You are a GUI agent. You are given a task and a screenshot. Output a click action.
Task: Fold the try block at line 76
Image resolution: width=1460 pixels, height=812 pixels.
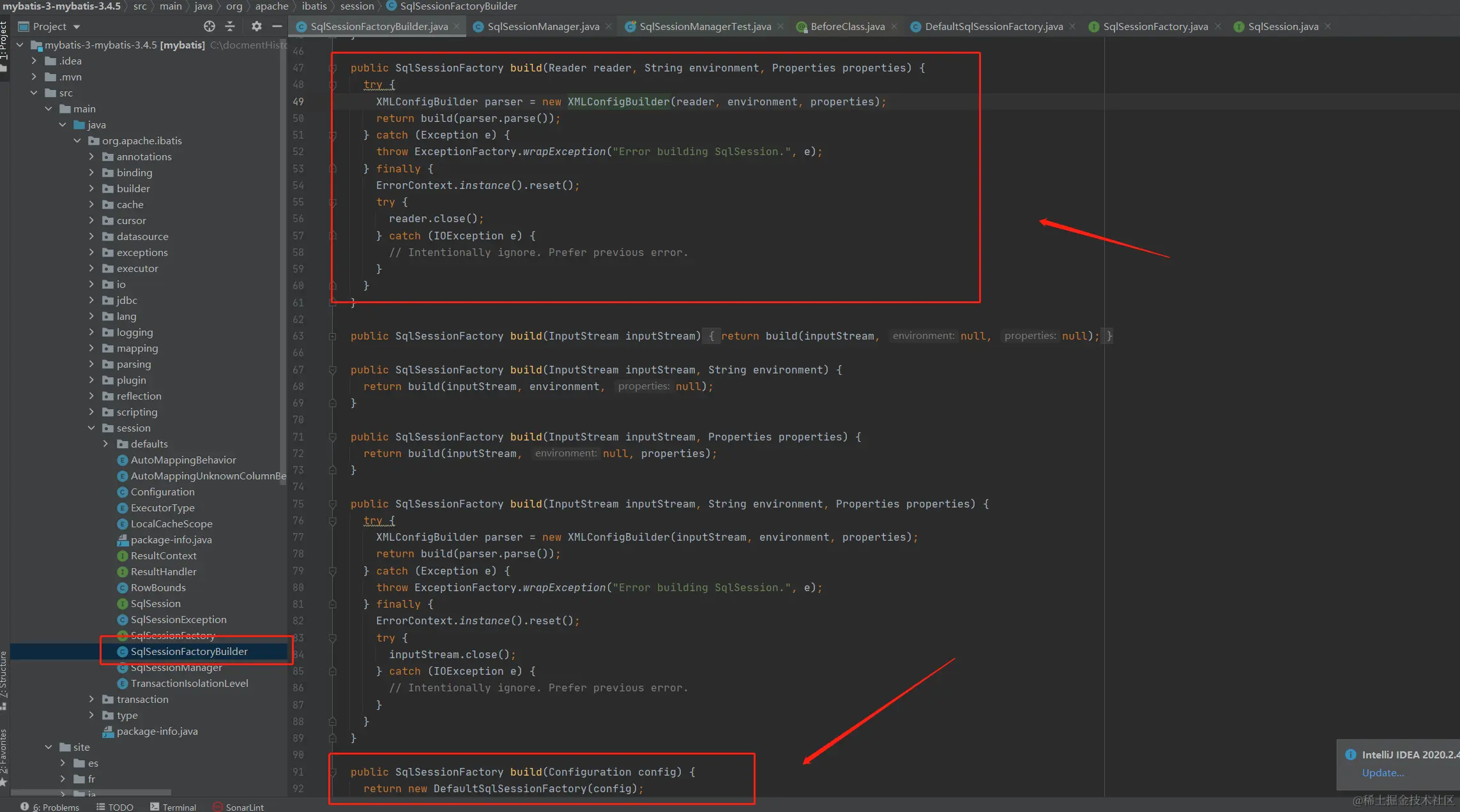pos(333,521)
